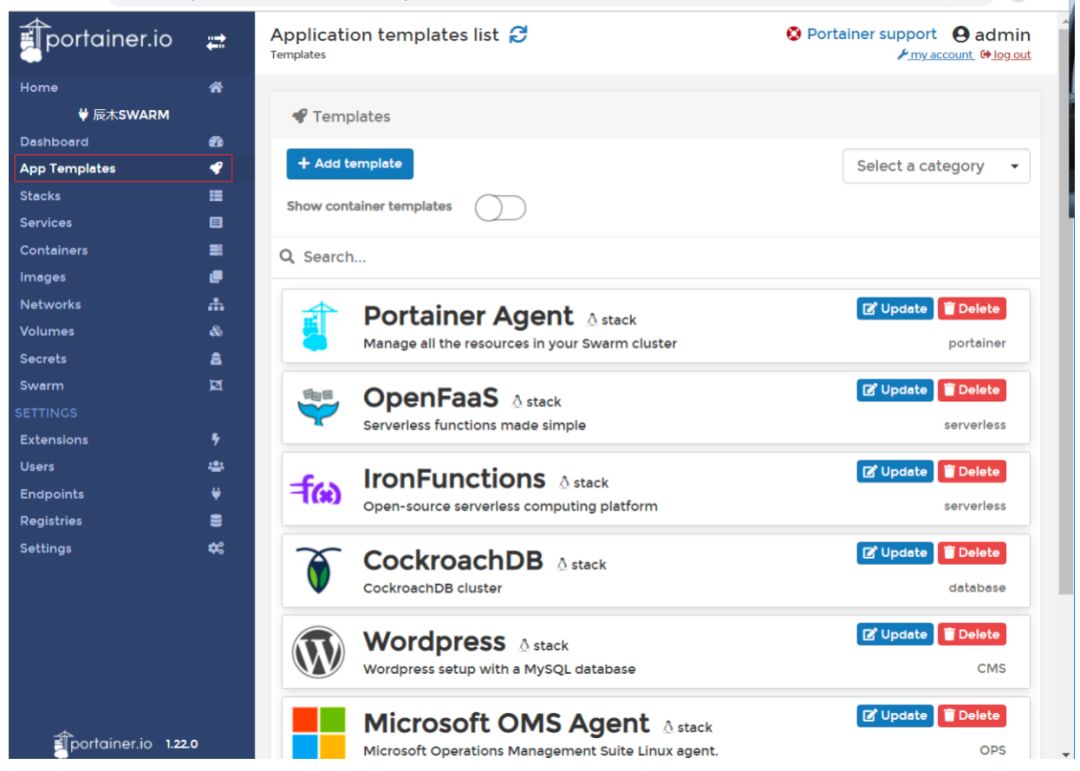
Task: Delete the IronFunctions template
Action: (x=972, y=472)
